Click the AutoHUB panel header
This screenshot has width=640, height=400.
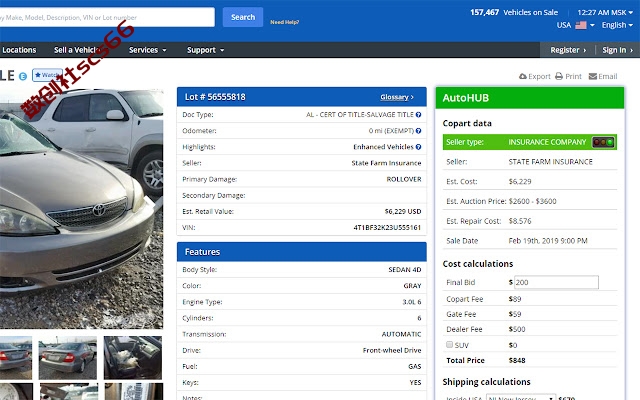click(x=530, y=98)
